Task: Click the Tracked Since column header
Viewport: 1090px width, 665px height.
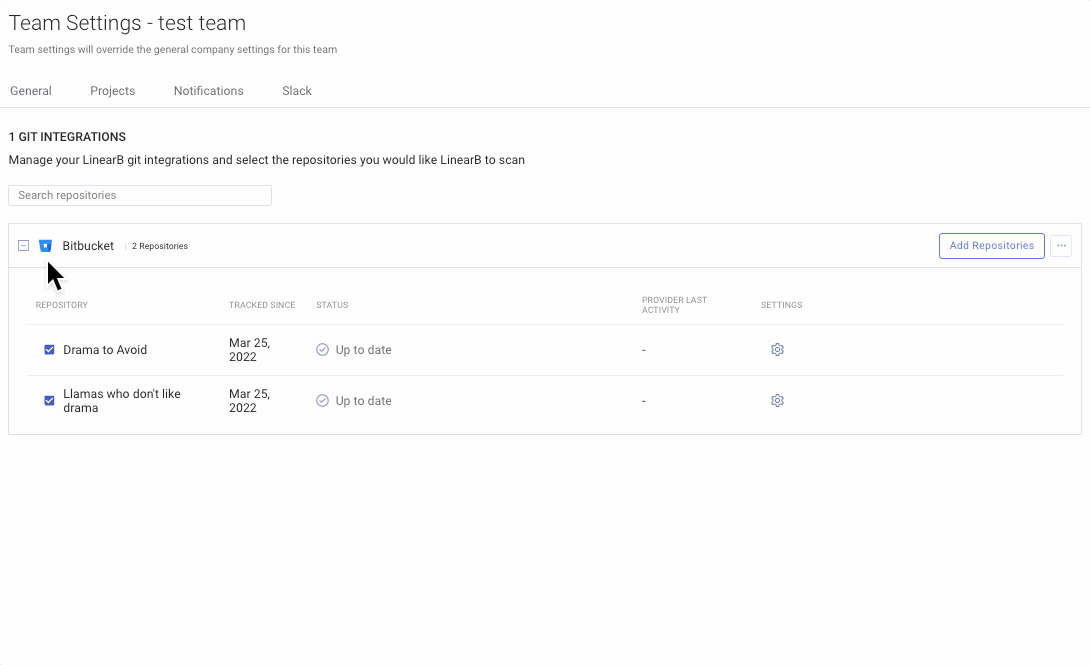Action: click(262, 305)
